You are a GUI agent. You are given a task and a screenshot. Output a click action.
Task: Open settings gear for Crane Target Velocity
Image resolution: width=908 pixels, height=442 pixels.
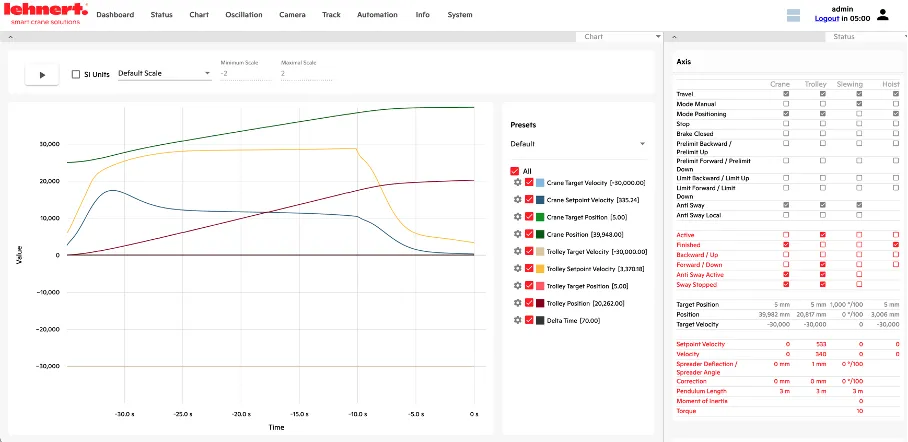click(518, 182)
